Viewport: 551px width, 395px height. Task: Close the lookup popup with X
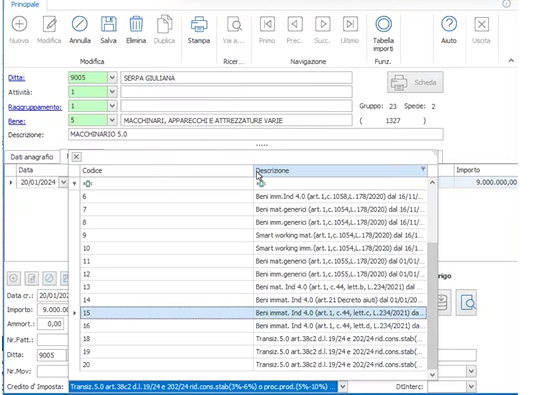[76, 157]
